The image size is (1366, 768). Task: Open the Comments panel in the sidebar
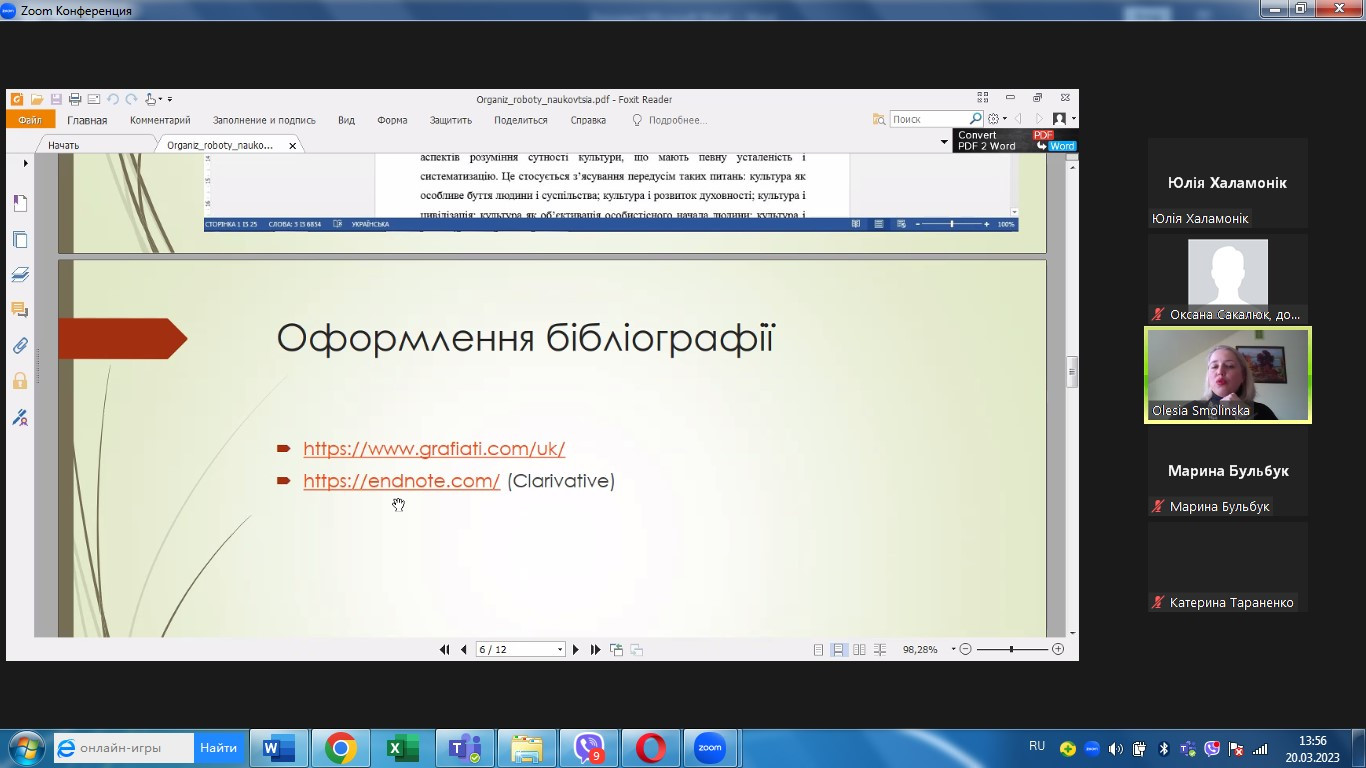[20, 310]
